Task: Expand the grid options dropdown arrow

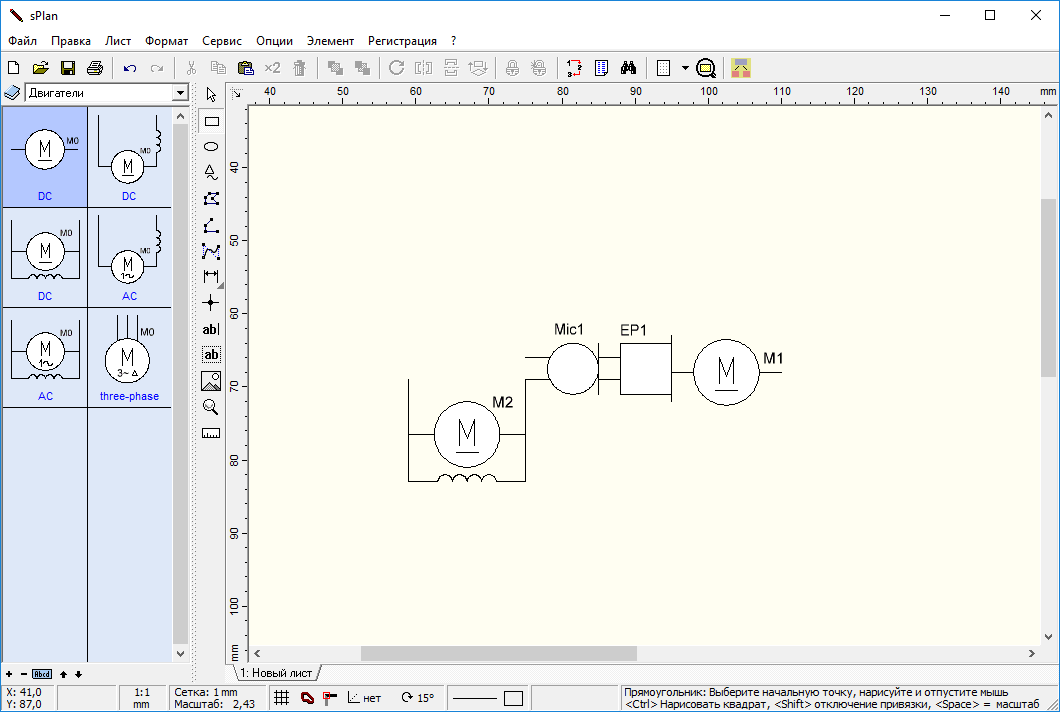Action: [x=685, y=68]
